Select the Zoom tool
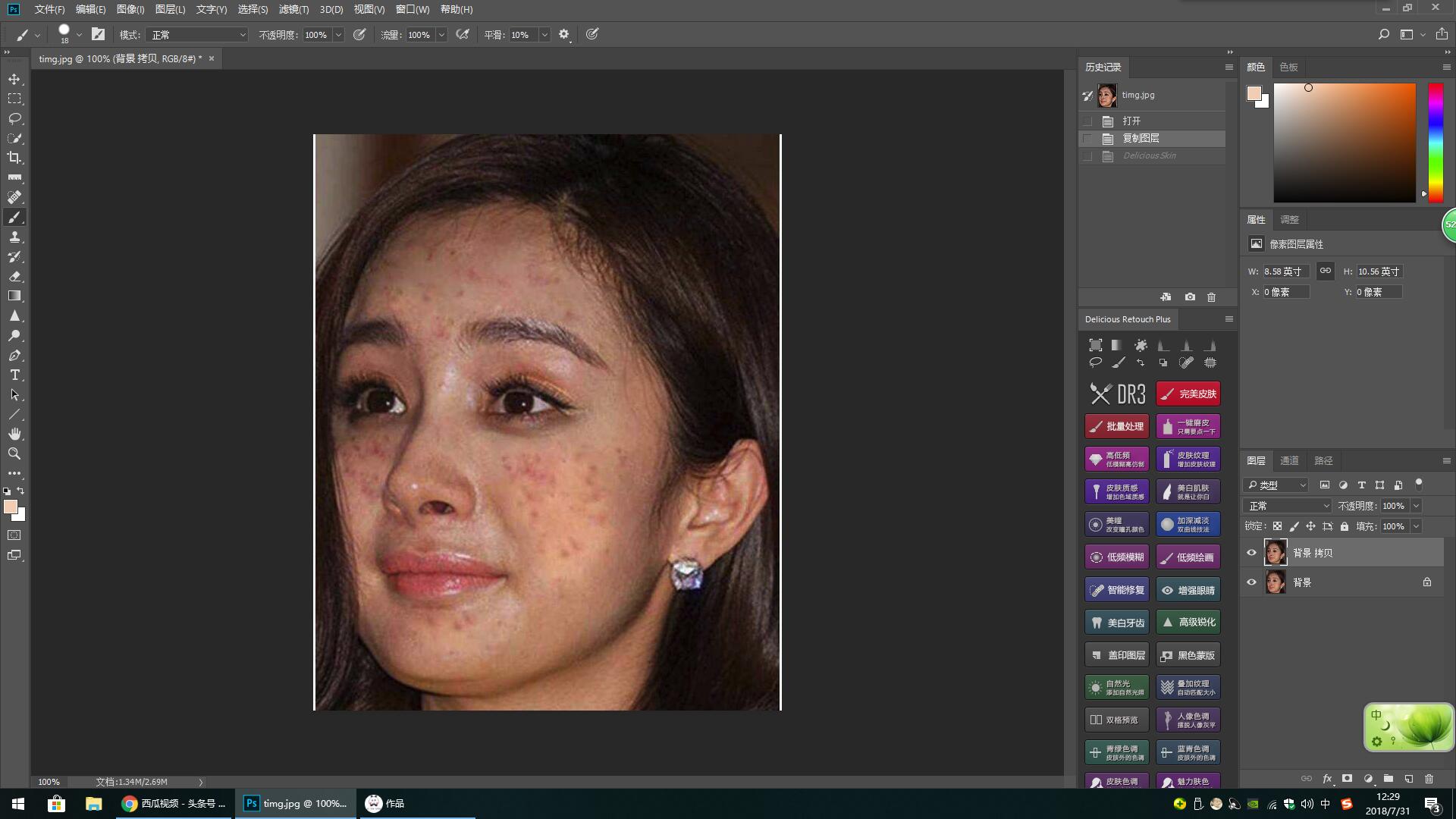Viewport: 1456px width, 819px height. click(x=14, y=453)
